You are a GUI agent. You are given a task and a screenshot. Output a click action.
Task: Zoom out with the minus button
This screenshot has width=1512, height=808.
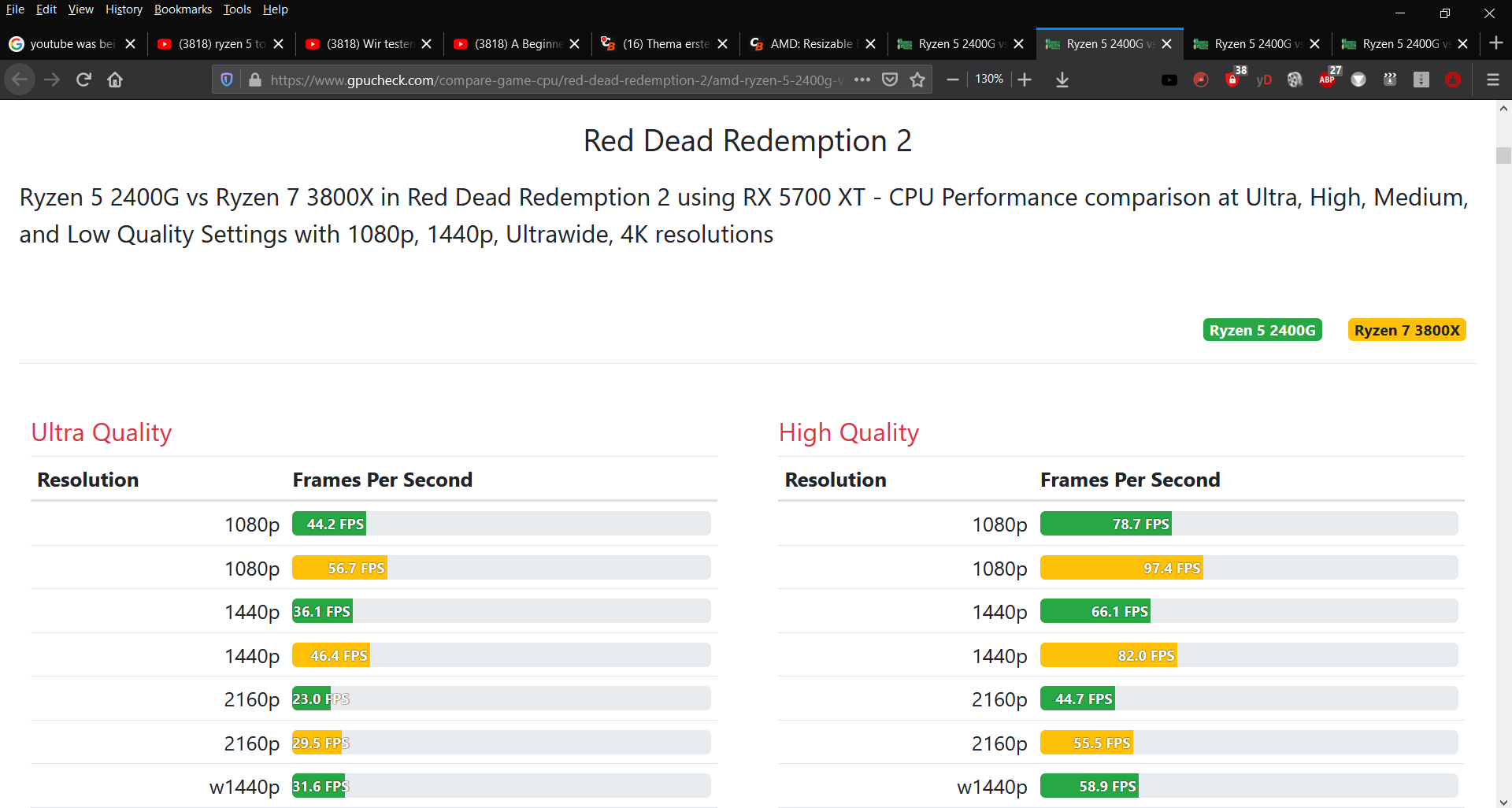[x=952, y=80]
